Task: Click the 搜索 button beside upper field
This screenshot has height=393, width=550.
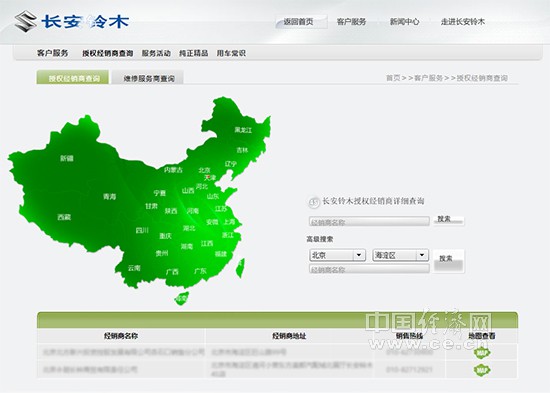Action: [449, 220]
